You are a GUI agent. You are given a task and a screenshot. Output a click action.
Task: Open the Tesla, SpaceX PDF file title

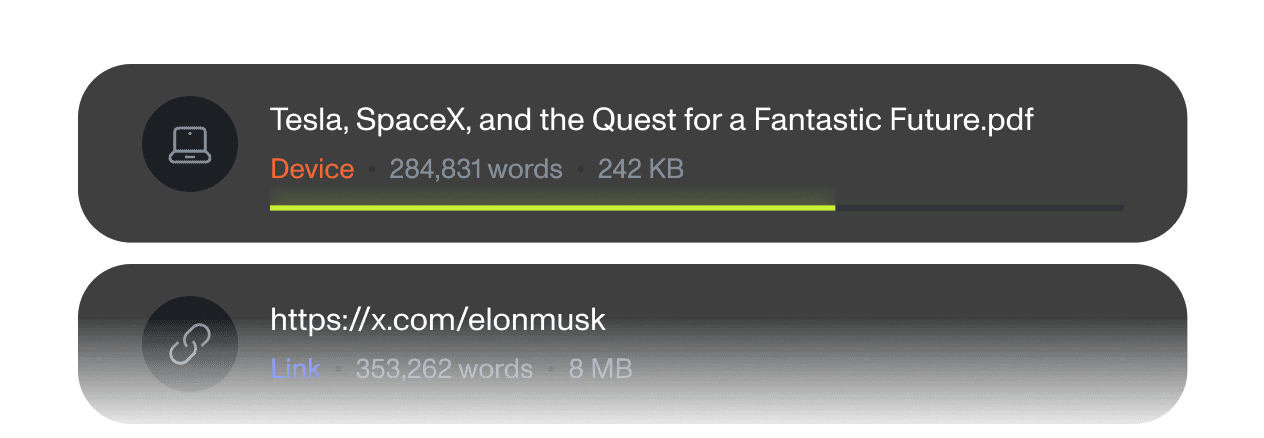[651, 121]
